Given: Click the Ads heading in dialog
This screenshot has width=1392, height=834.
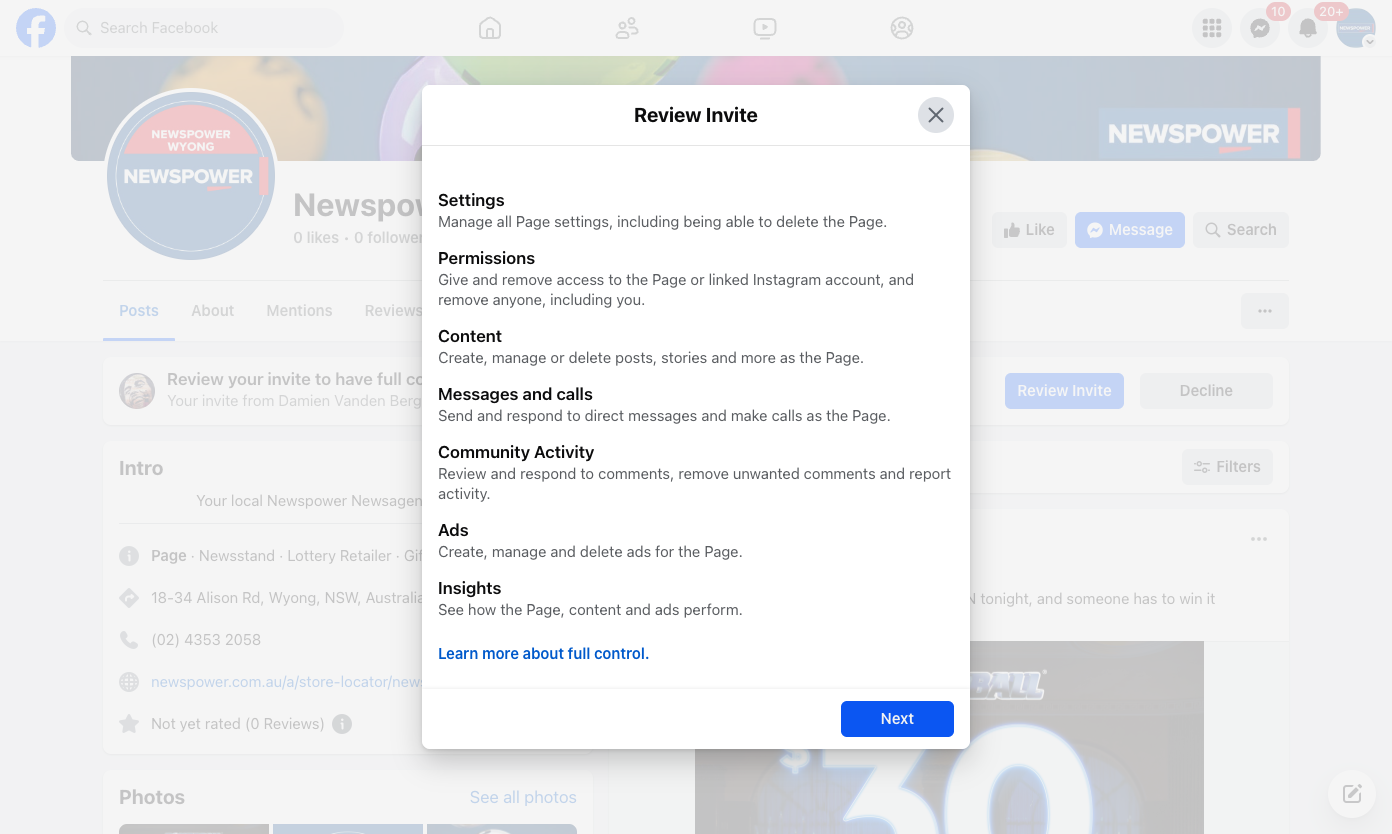Looking at the screenshot, I should [x=453, y=530].
